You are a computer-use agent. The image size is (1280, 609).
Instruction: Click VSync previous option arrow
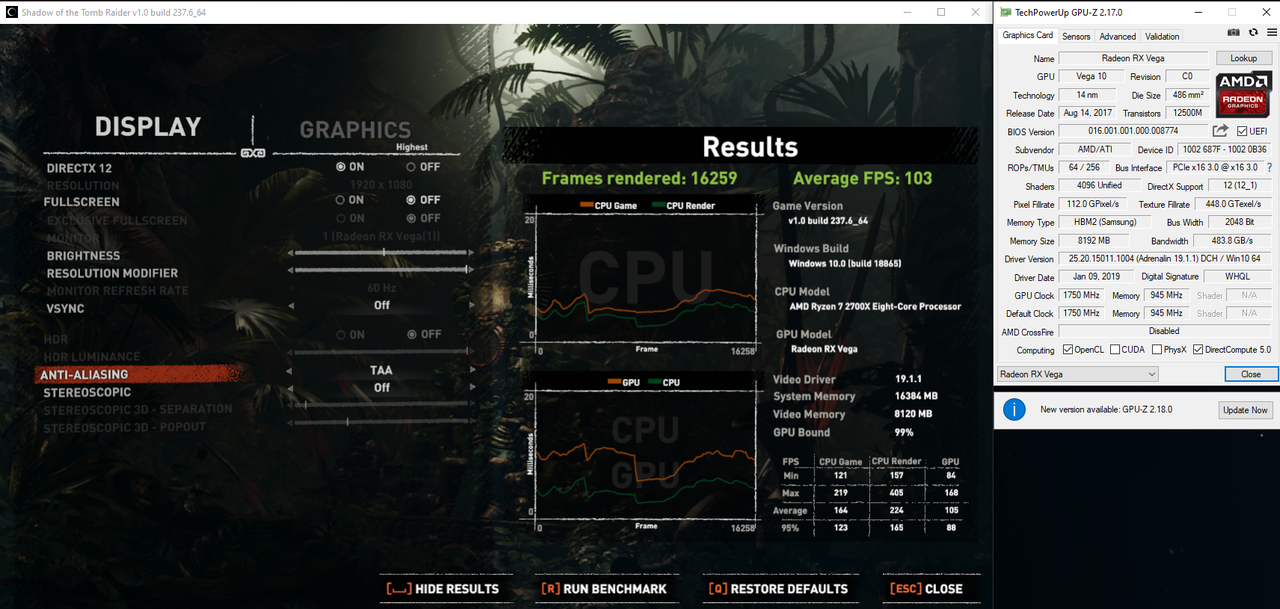click(291, 306)
